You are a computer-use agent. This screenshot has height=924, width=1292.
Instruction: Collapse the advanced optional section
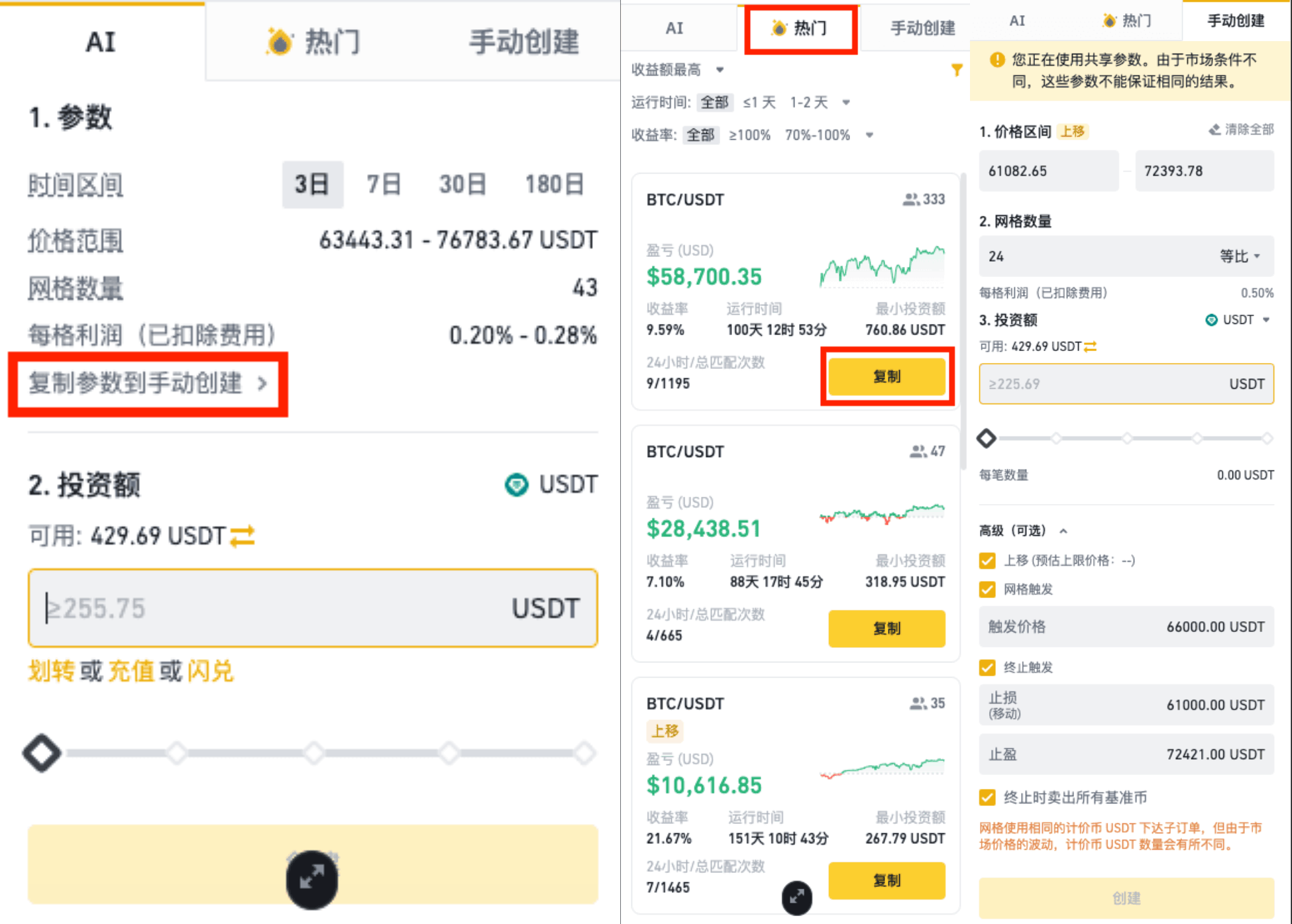pos(1063,531)
